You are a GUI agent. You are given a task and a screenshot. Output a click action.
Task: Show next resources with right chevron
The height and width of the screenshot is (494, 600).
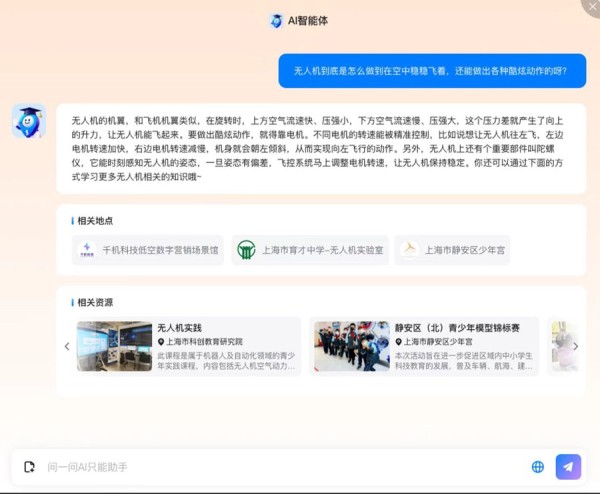(575, 346)
